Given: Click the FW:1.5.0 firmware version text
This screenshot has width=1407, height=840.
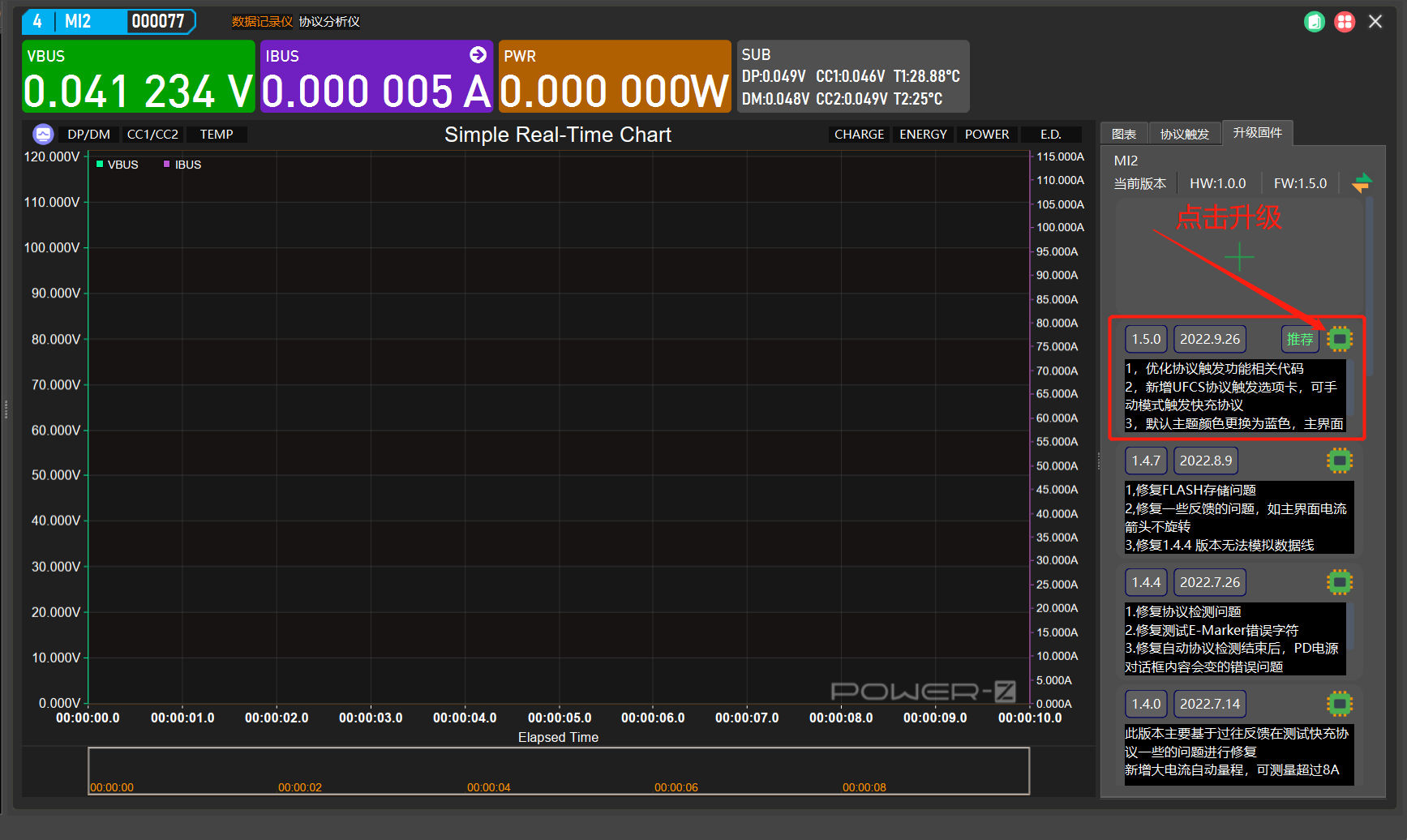Looking at the screenshot, I should 1300,183.
